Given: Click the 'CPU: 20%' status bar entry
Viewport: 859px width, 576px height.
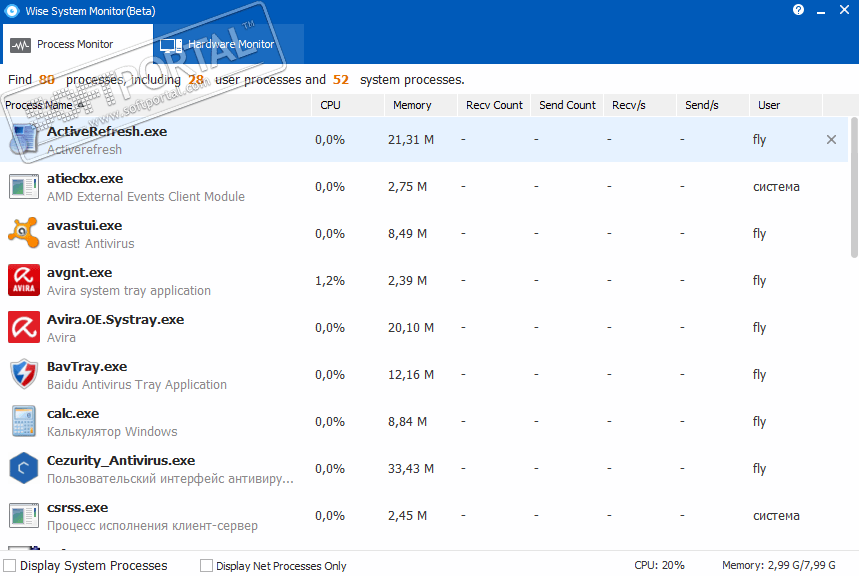Looking at the screenshot, I should 660,565.
